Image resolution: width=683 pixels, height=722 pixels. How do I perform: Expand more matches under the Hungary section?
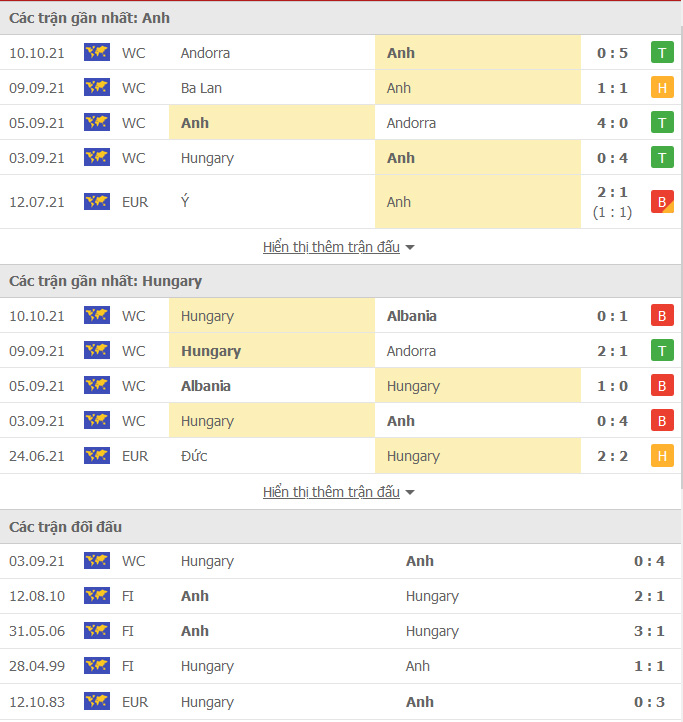click(x=338, y=492)
